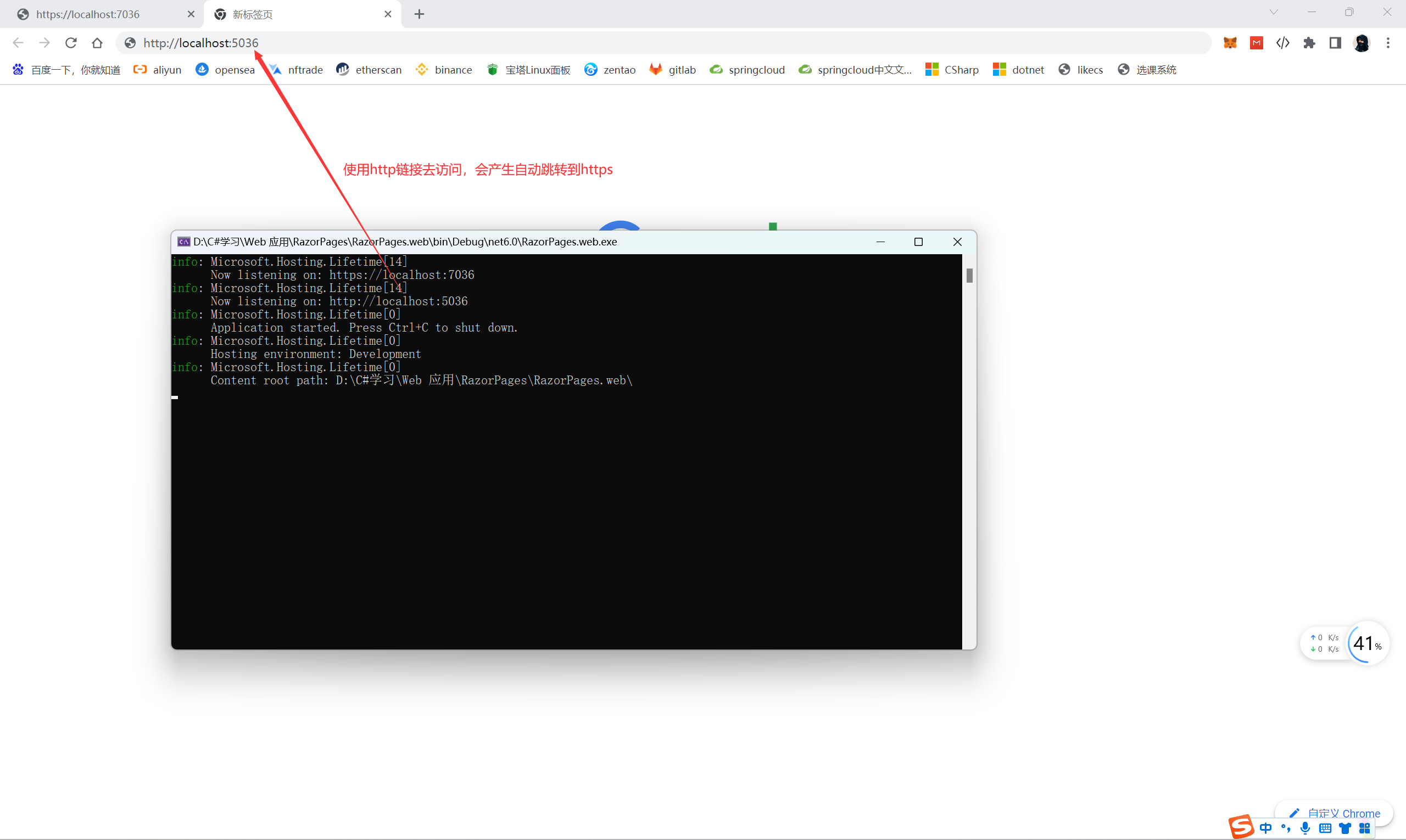Expand the tab search chevron
Image resolution: width=1406 pixels, height=840 pixels.
tap(1274, 12)
